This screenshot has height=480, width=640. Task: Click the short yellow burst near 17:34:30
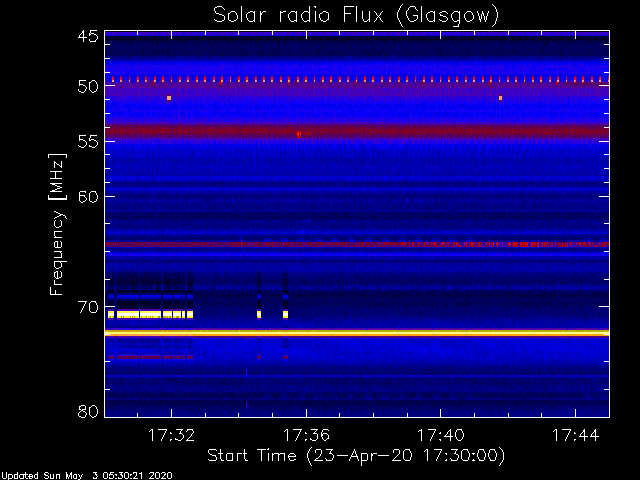[x=259, y=314]
